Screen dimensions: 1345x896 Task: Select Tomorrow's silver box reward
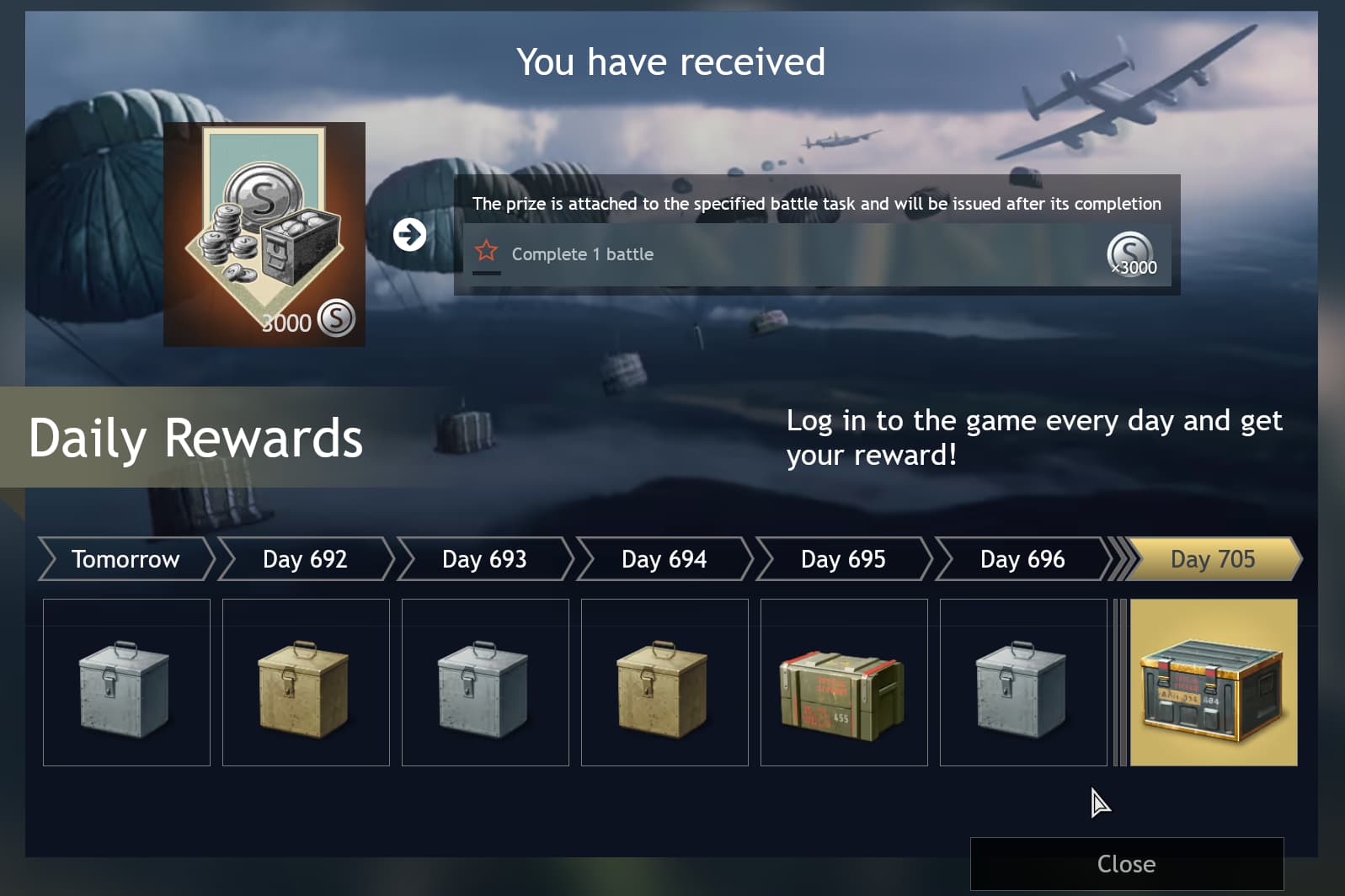[126, 682]
